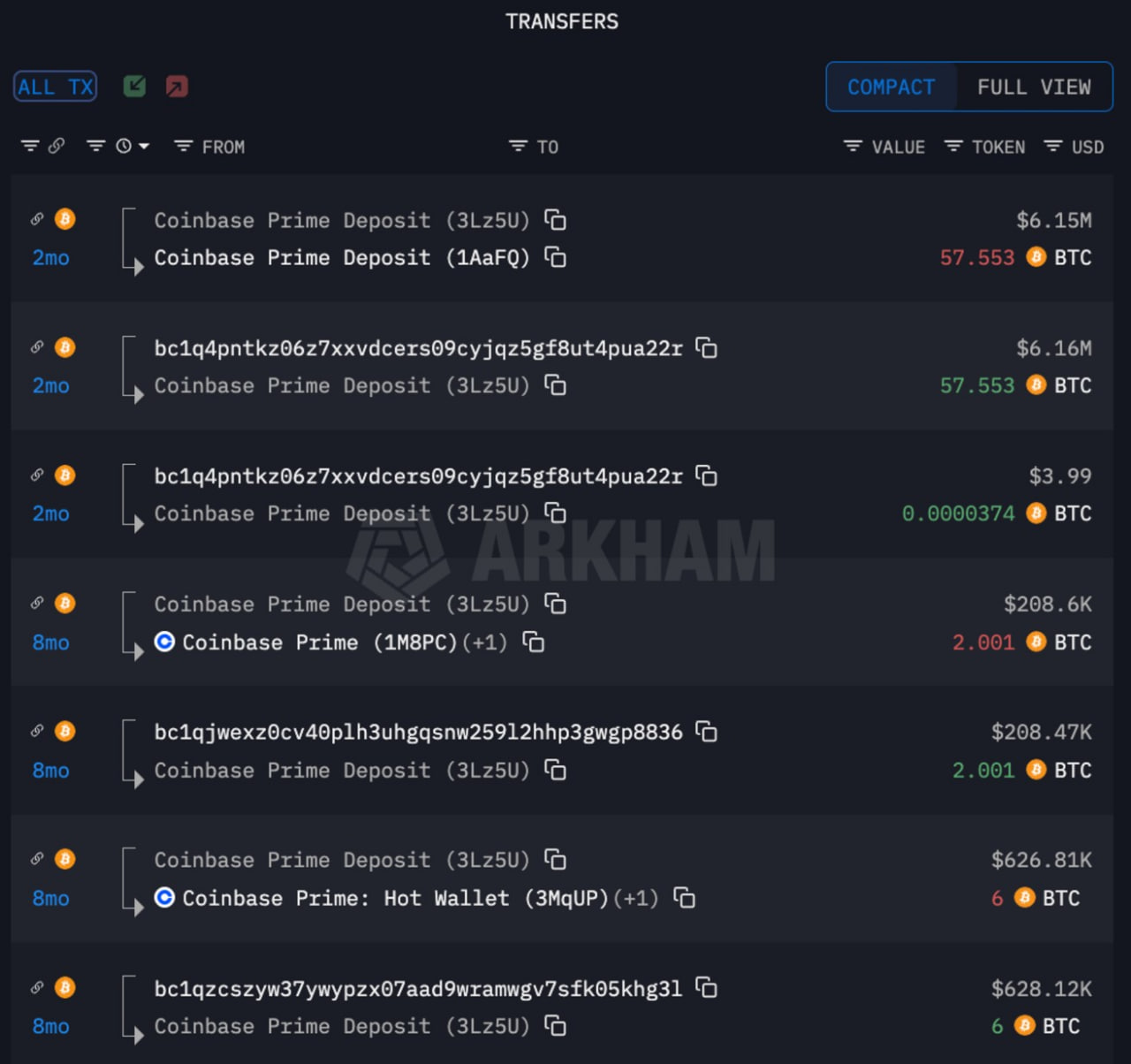
Task: Open transaction link icon for 2.001 BTC outflow row
Action: pyautogui.click(x=37, y=603)
